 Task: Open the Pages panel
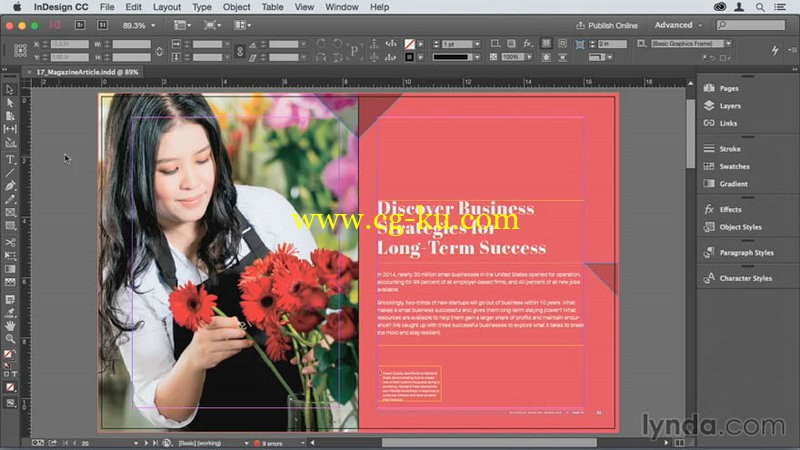pyautogui.click(x=721, y=88)
